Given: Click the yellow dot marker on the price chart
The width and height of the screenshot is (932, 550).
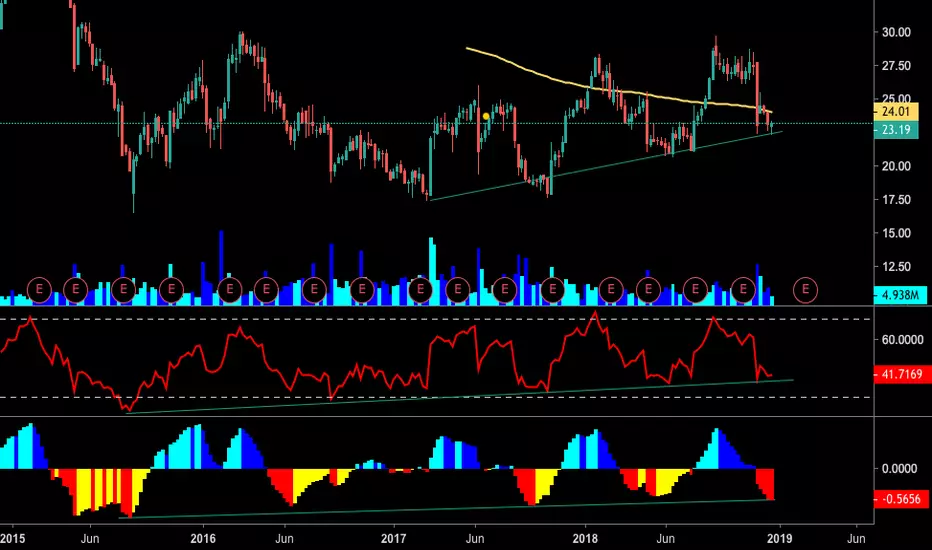Looking at the screenshot, I should pyautogui.click(x=486, y=116).
